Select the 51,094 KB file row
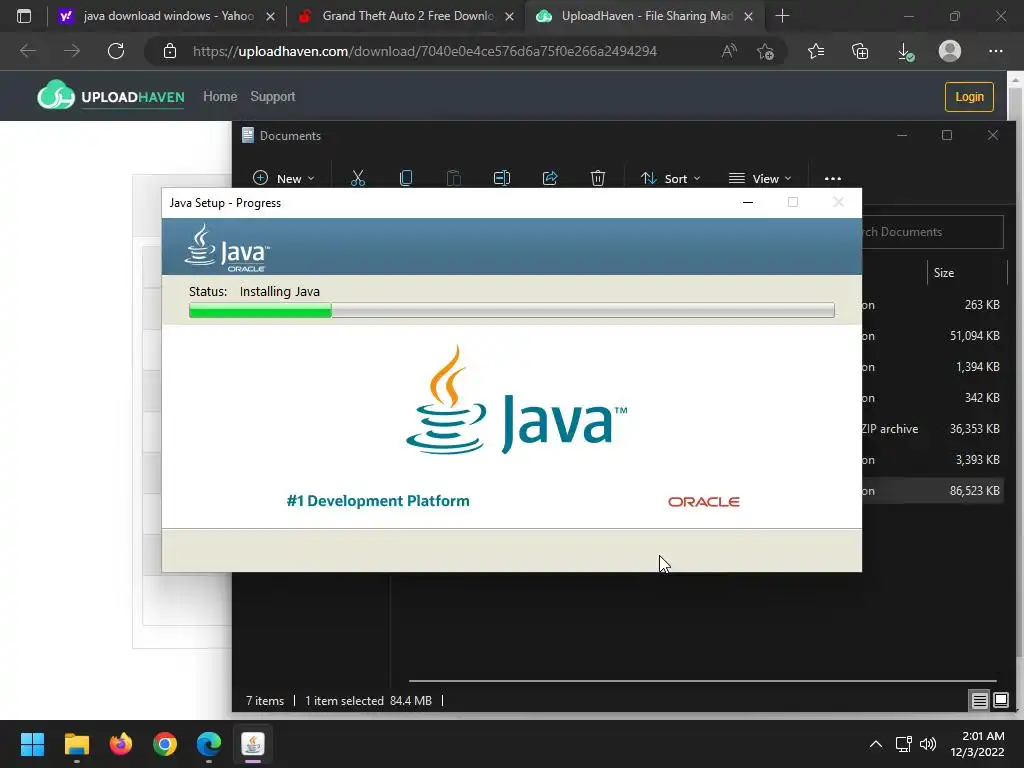 click(933, 336)
